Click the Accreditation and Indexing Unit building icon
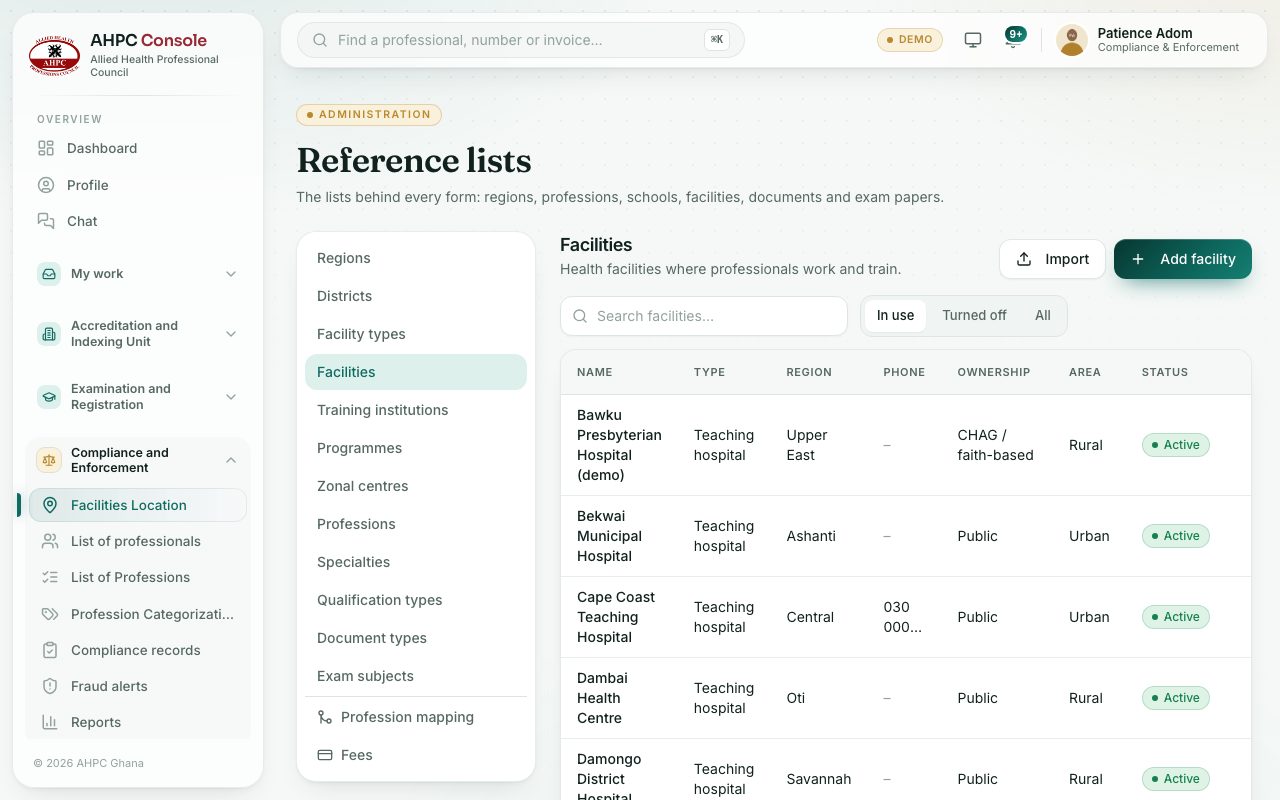The height and width of the screenshot is (800, 1280). pos(49,334)
